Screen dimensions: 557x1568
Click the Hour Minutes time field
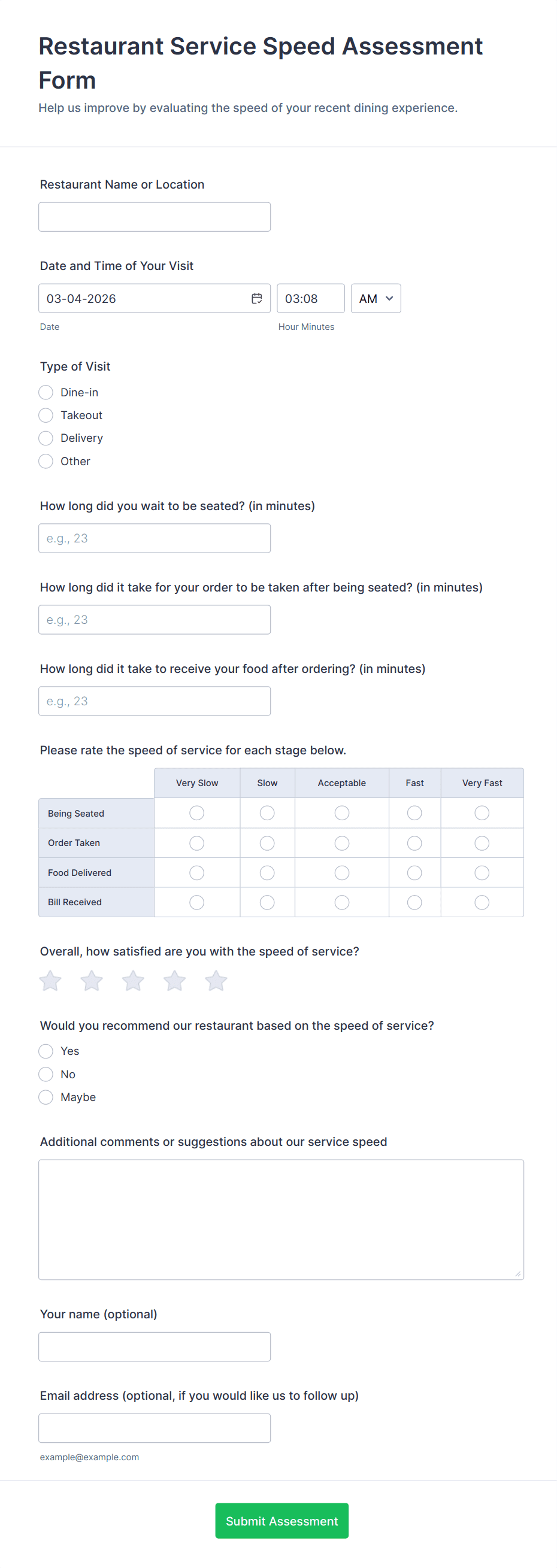point(310,298)
